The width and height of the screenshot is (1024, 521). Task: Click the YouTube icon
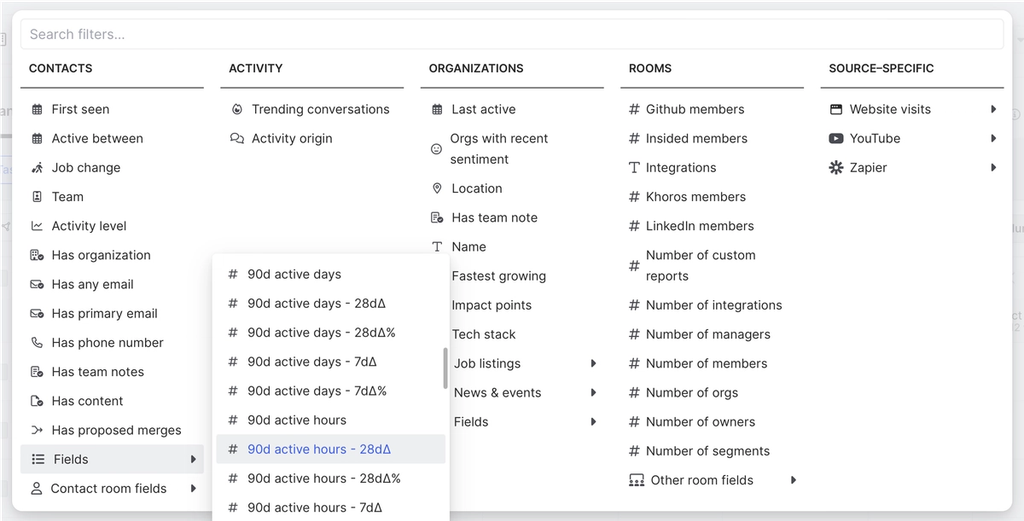[836, 138]
